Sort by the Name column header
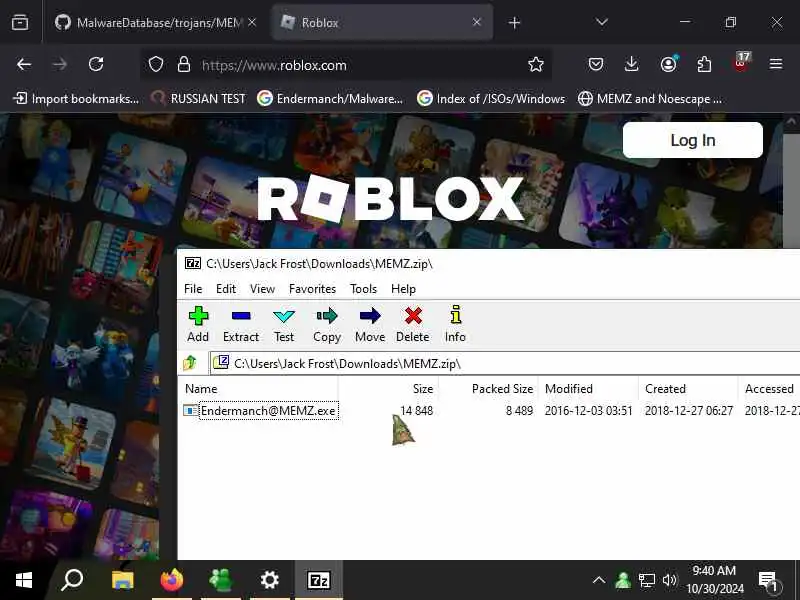The image size is (800, 600). [x=258, y=389]
